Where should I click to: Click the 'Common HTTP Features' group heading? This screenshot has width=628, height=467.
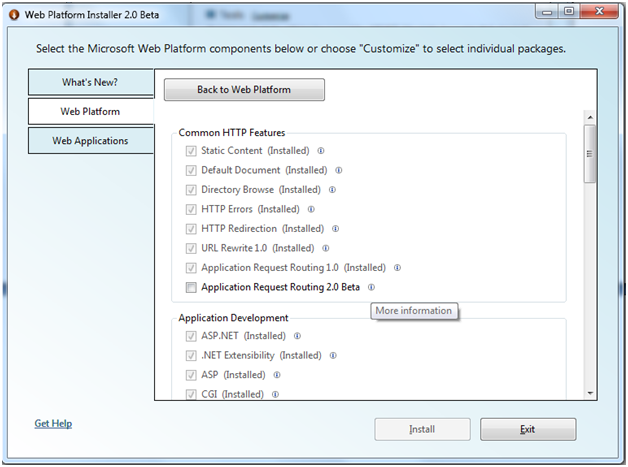[232, 133]
